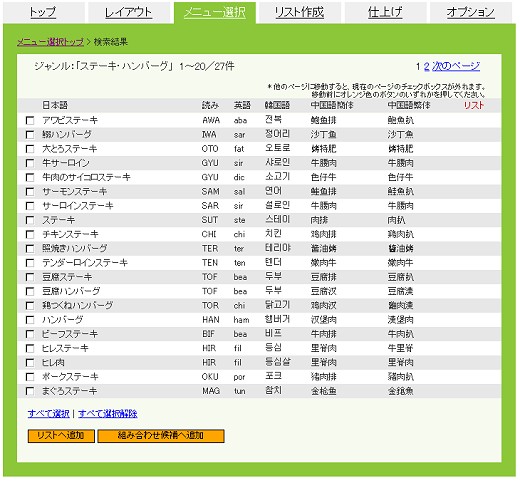Click the 肉排 simplified Chinese cell
This screenshot has height=483, width=520.
(319, 220)
